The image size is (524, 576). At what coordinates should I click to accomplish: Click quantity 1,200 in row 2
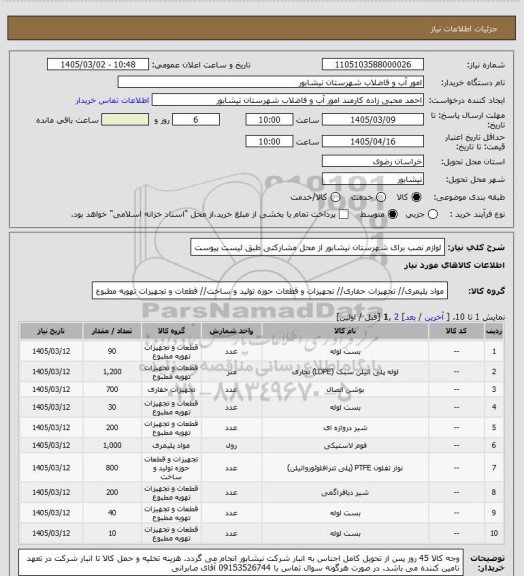112,372
